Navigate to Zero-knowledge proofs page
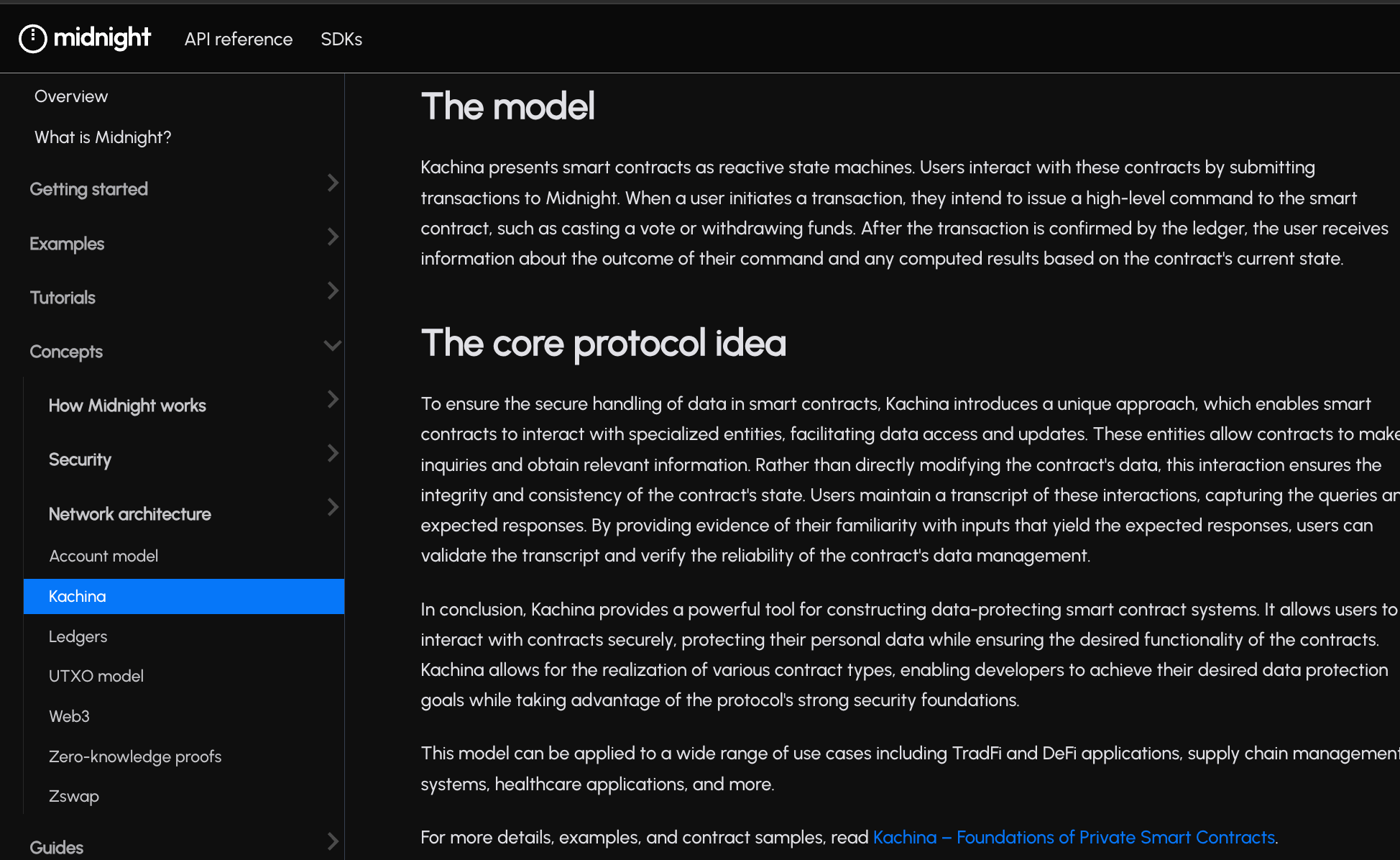 tap(135, 756)
